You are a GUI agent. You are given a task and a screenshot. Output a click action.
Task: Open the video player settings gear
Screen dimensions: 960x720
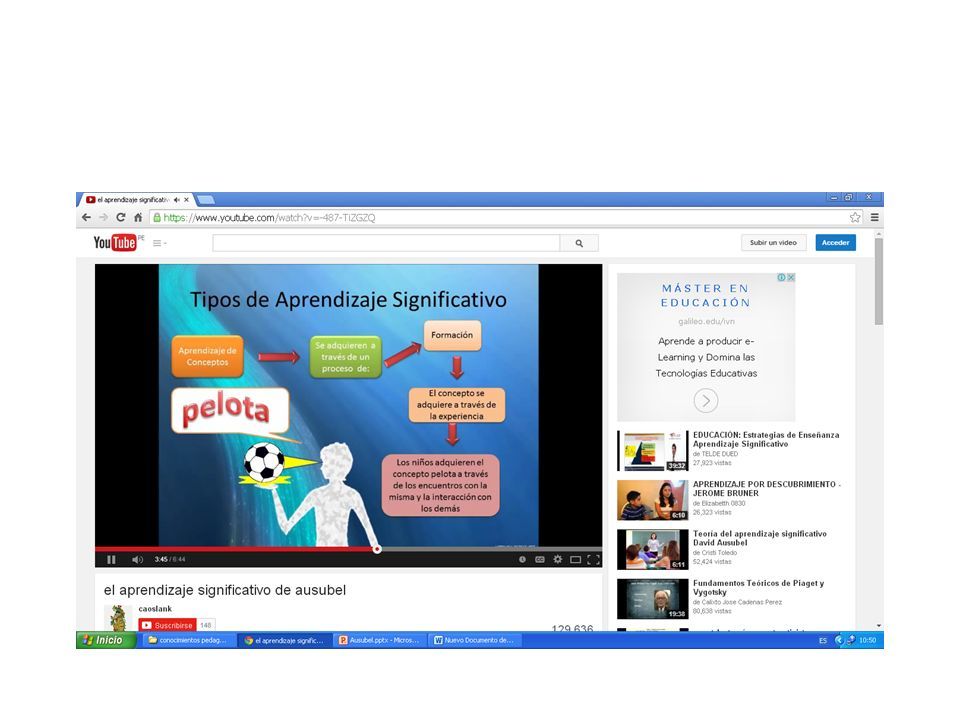[558, 560]
